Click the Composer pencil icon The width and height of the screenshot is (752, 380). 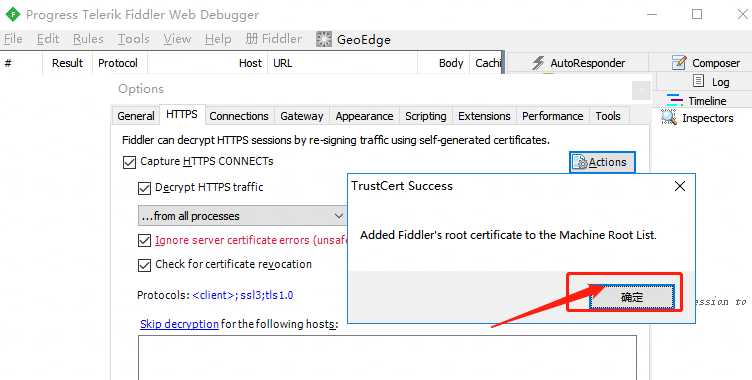(679, 62)
